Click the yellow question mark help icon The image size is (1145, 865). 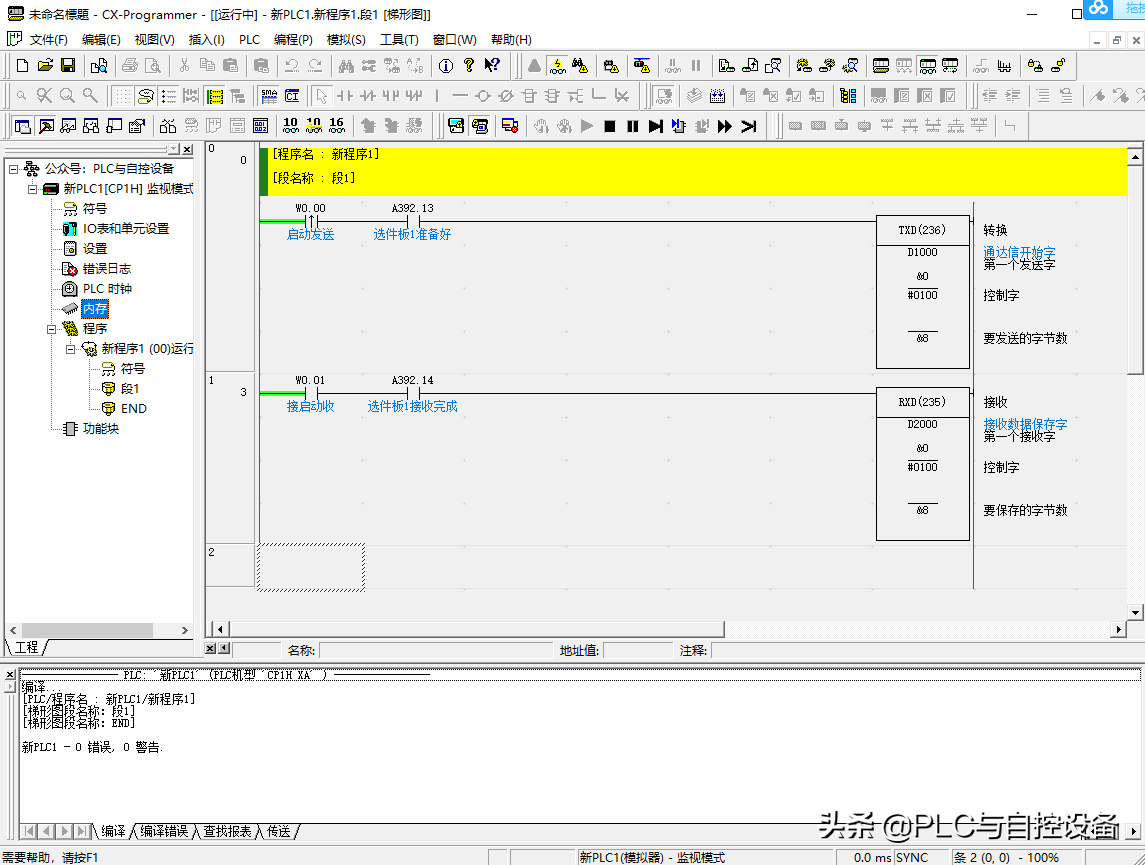(x=468, y=65)
